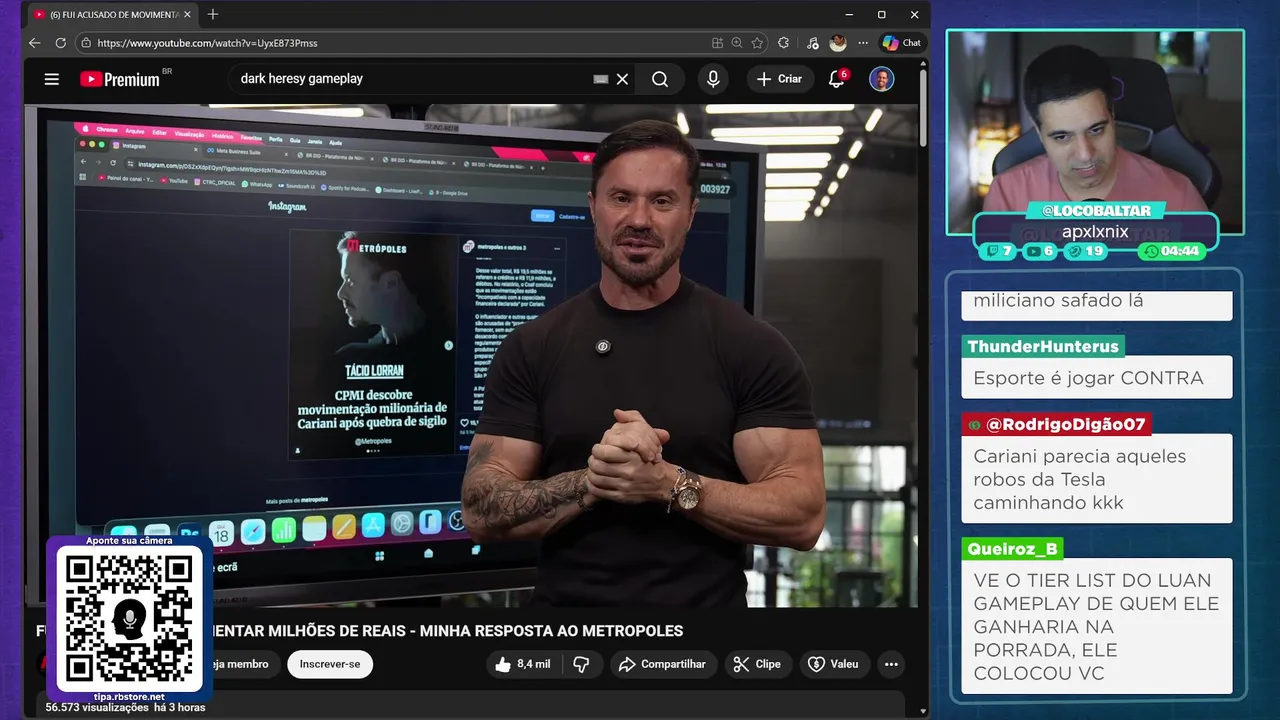The width and height of the screenshot is (1280, 720).
Task: Go back with browser back arrow
Action: (x=35, y=43)
